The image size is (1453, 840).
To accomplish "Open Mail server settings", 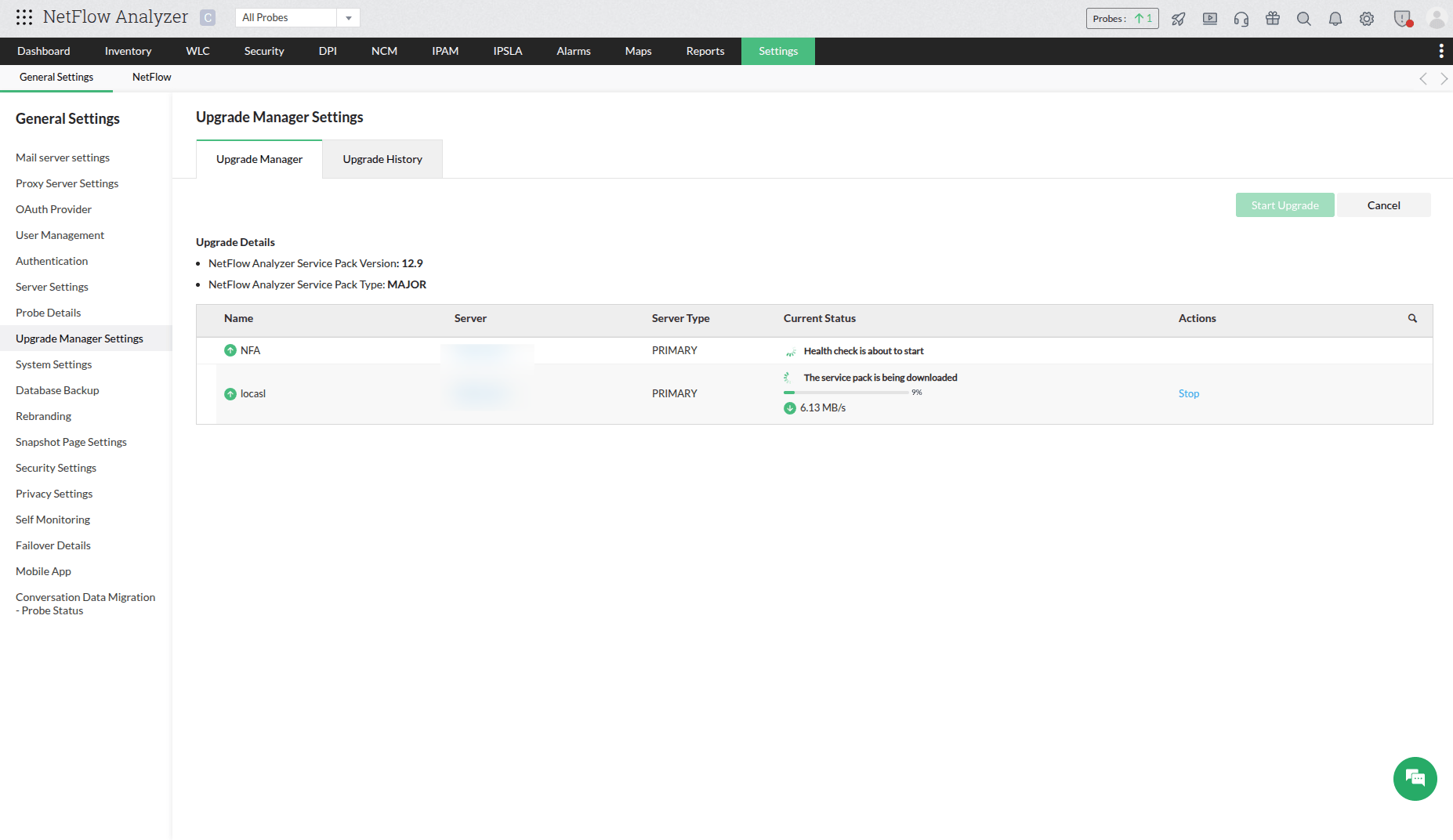I will click(x=63, y=157).
